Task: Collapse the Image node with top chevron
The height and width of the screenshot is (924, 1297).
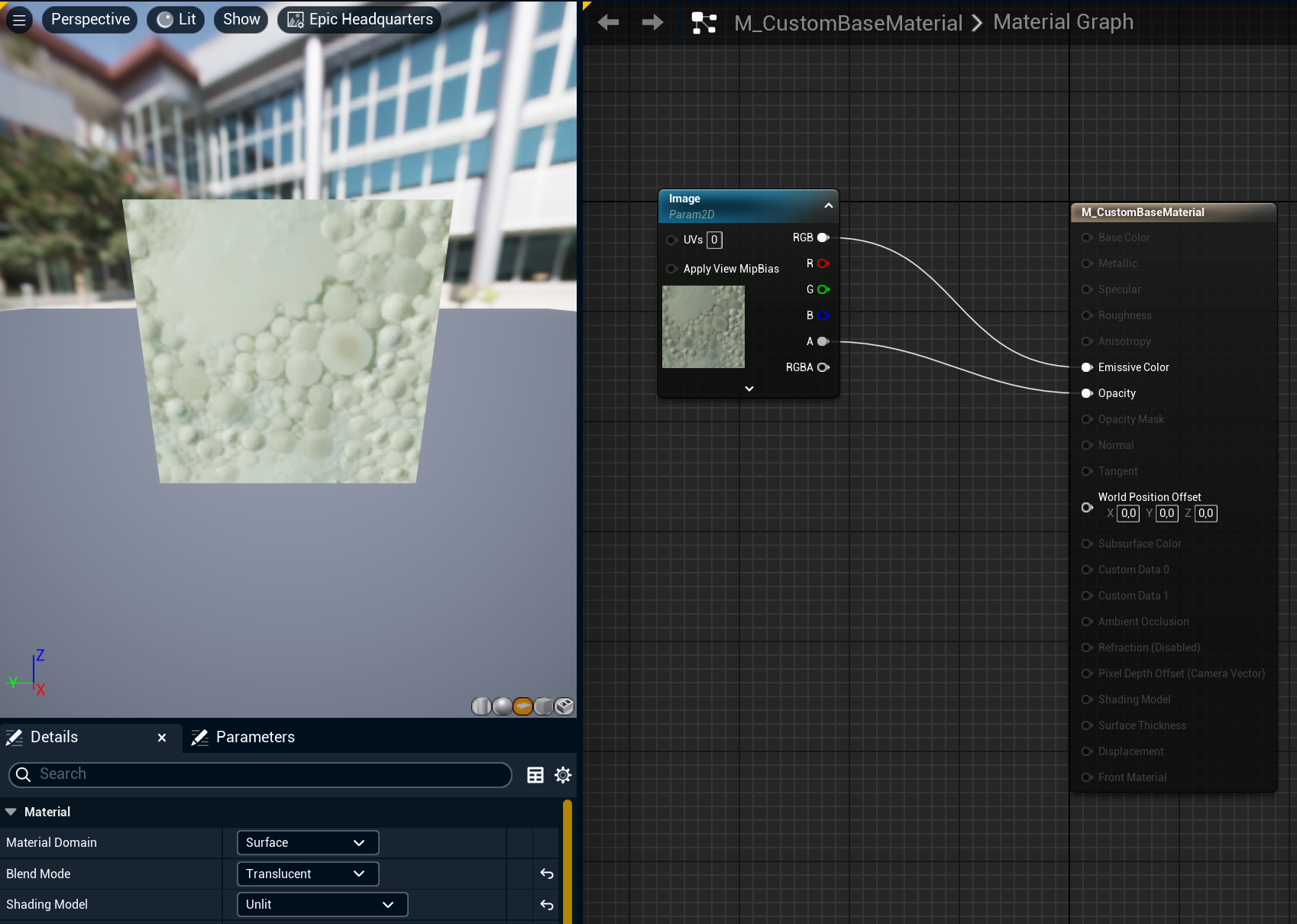Action: [x=828, y=206]
